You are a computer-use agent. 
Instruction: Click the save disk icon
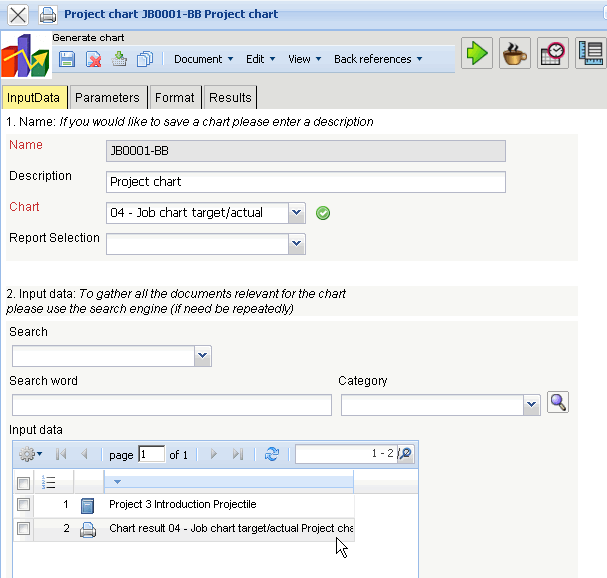point(67,59)
